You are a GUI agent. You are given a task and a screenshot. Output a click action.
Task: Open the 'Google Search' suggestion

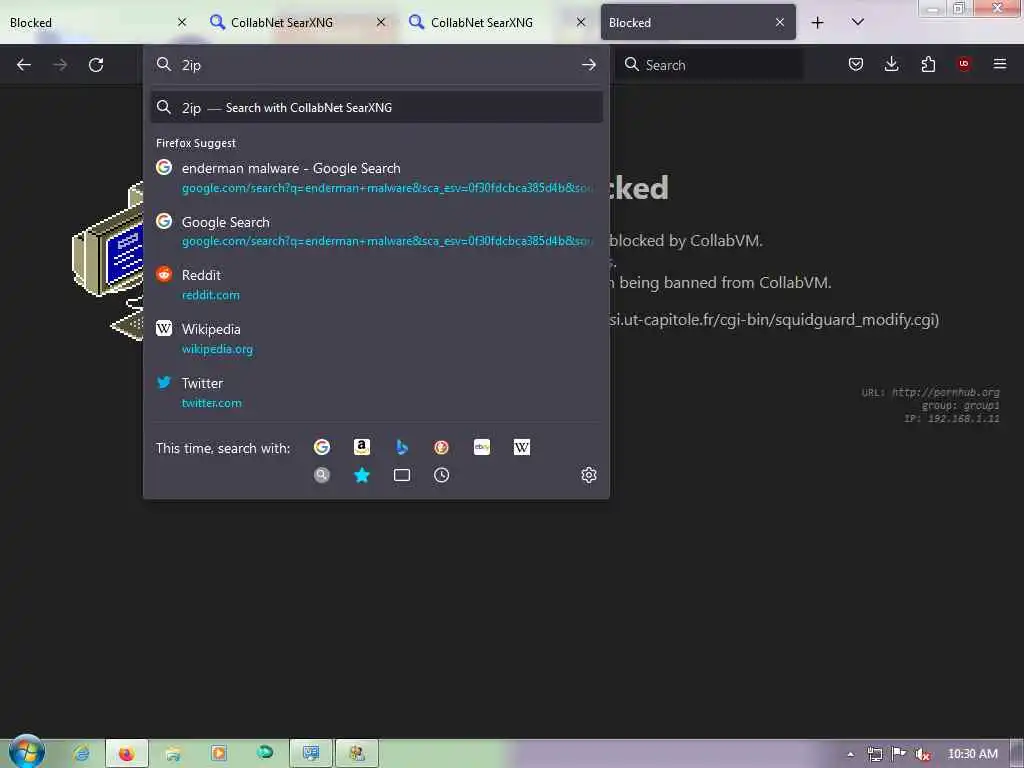(376, 231)
